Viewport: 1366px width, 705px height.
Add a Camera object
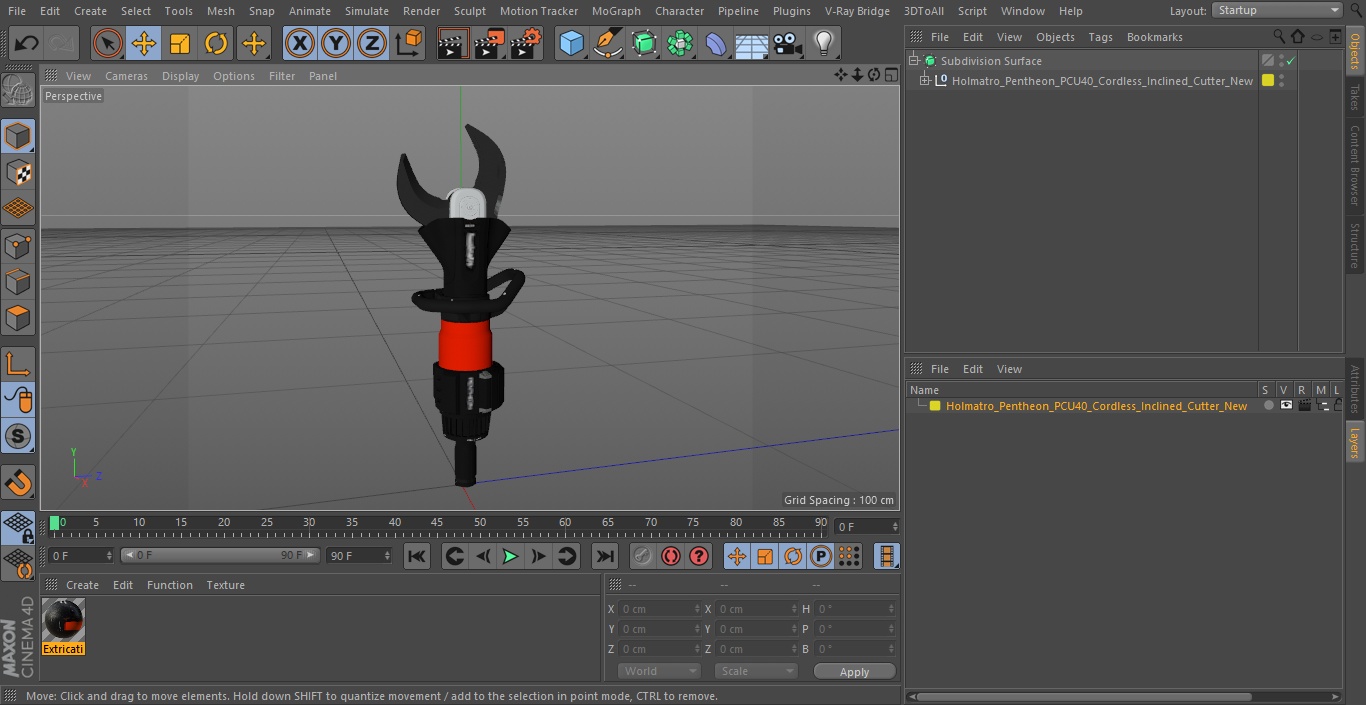pos(788,43)
